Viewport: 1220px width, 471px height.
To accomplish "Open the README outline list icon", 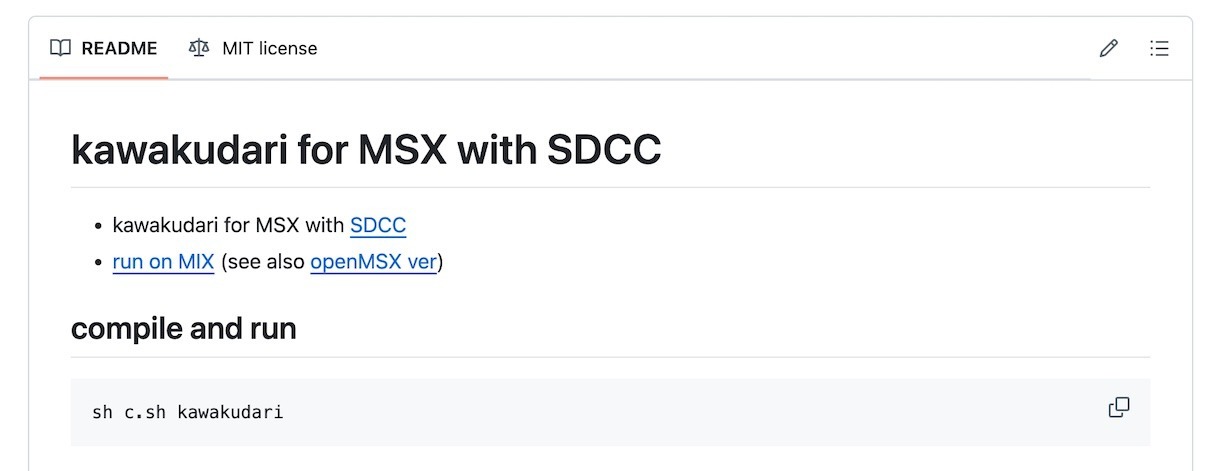I will tap(1159, 48).
